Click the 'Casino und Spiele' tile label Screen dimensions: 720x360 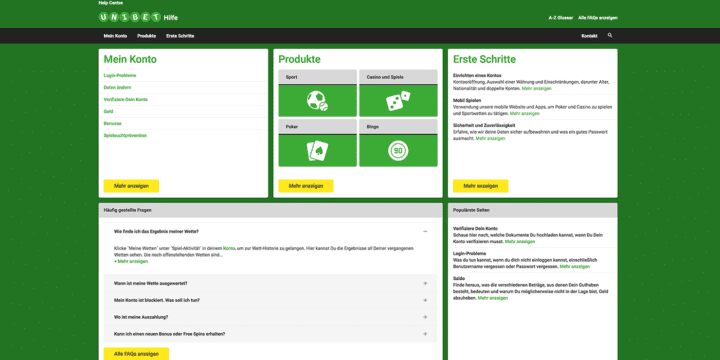(385, 77)
